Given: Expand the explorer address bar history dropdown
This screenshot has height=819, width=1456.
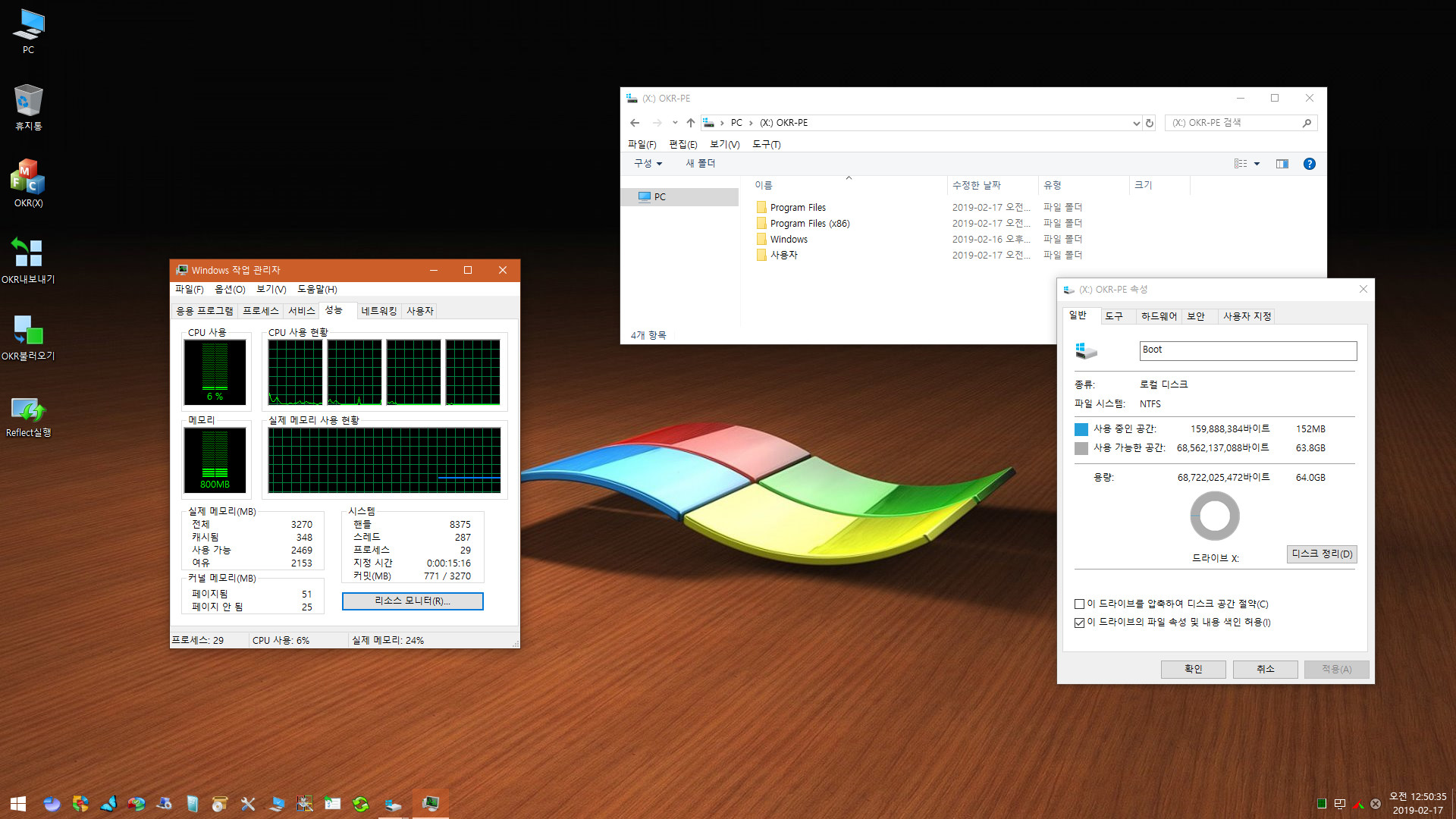Looking at the screenshot, I should click(x=1136, y=123).
